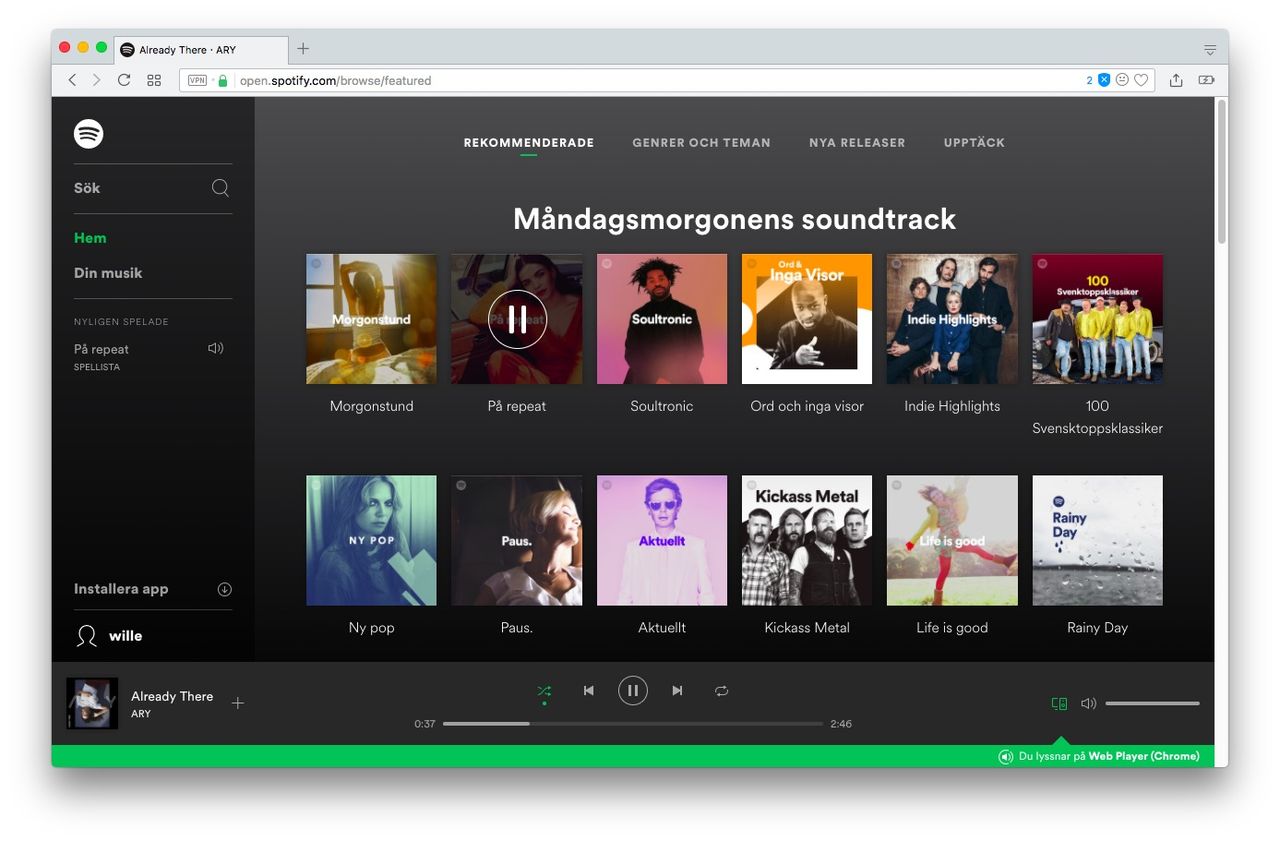
Task: Select the Already There · ARY browser tab
Action: click(202, 50)
